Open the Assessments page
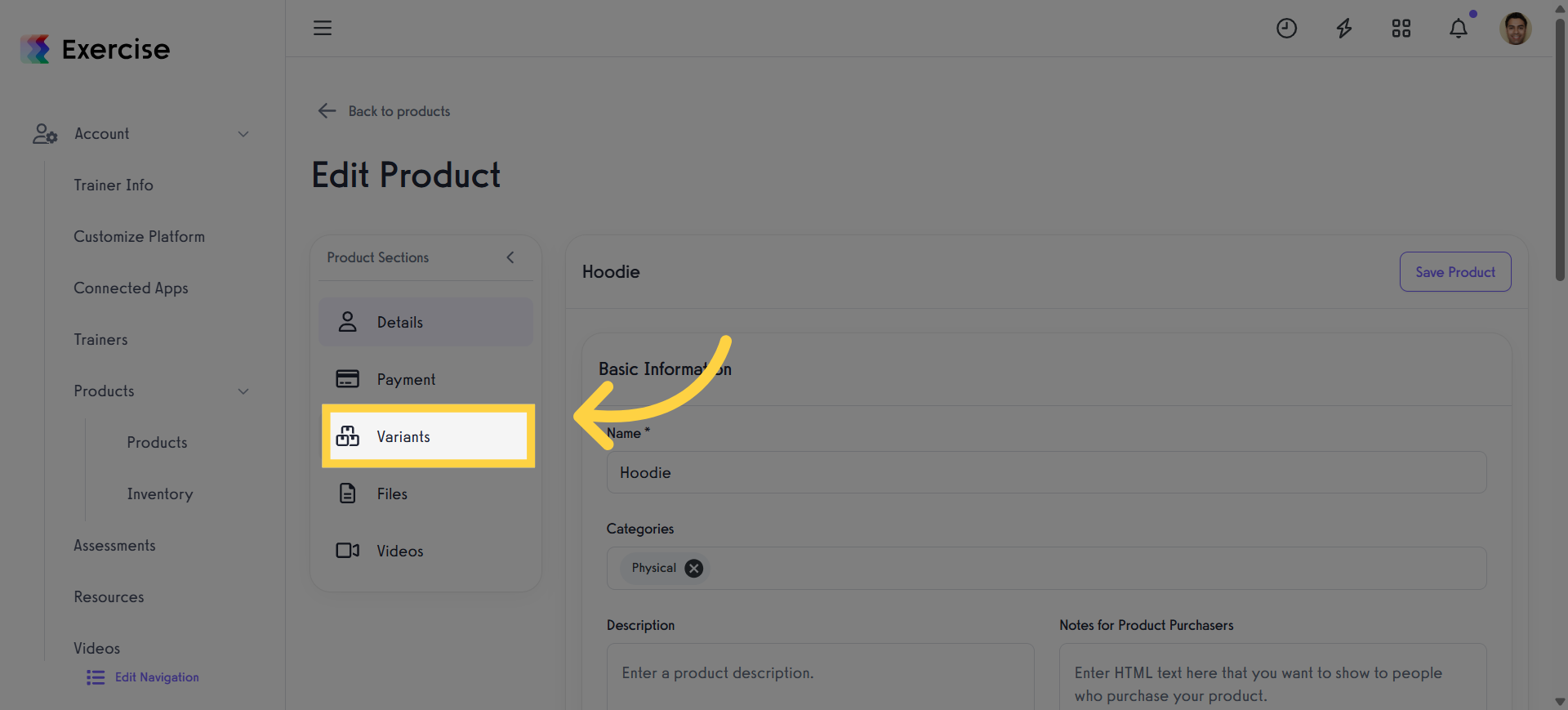Image resolution: width=1568 pixels, height=710 pixels. (x=114, y=546)
